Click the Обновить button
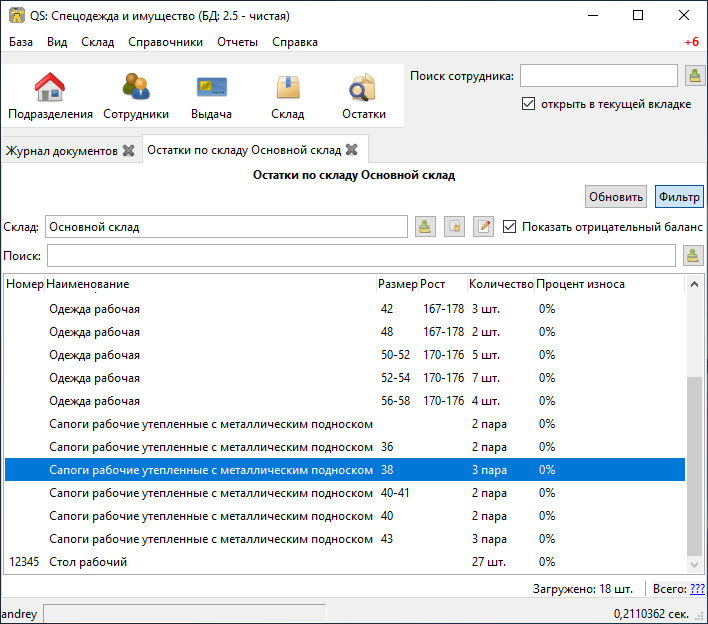 616,197
